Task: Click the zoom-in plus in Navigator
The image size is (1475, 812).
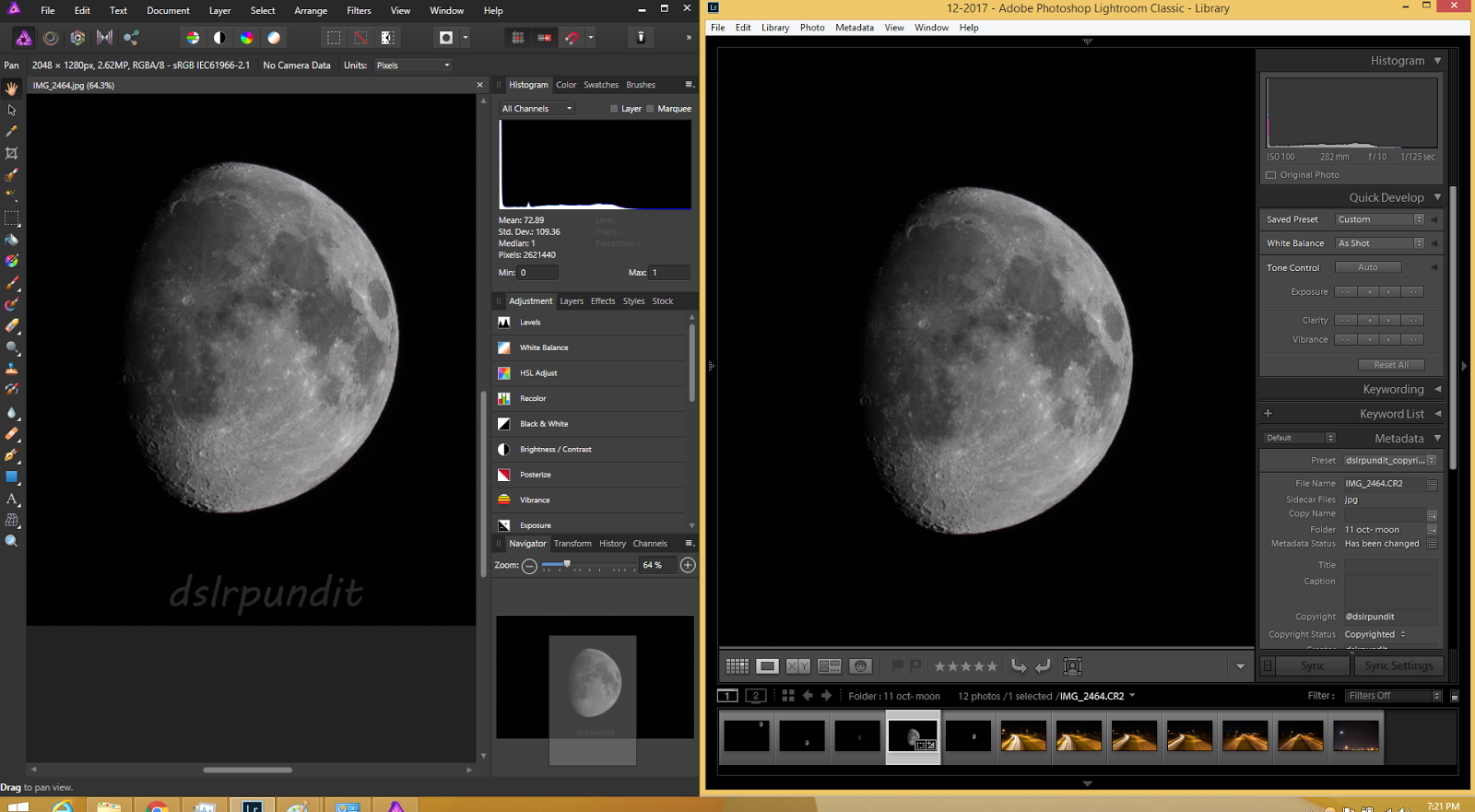Action: 688,565
